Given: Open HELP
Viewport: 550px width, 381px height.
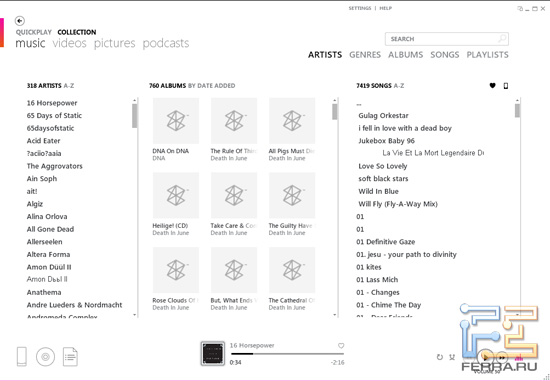Looking at the screenshot, I should point(385,8).
